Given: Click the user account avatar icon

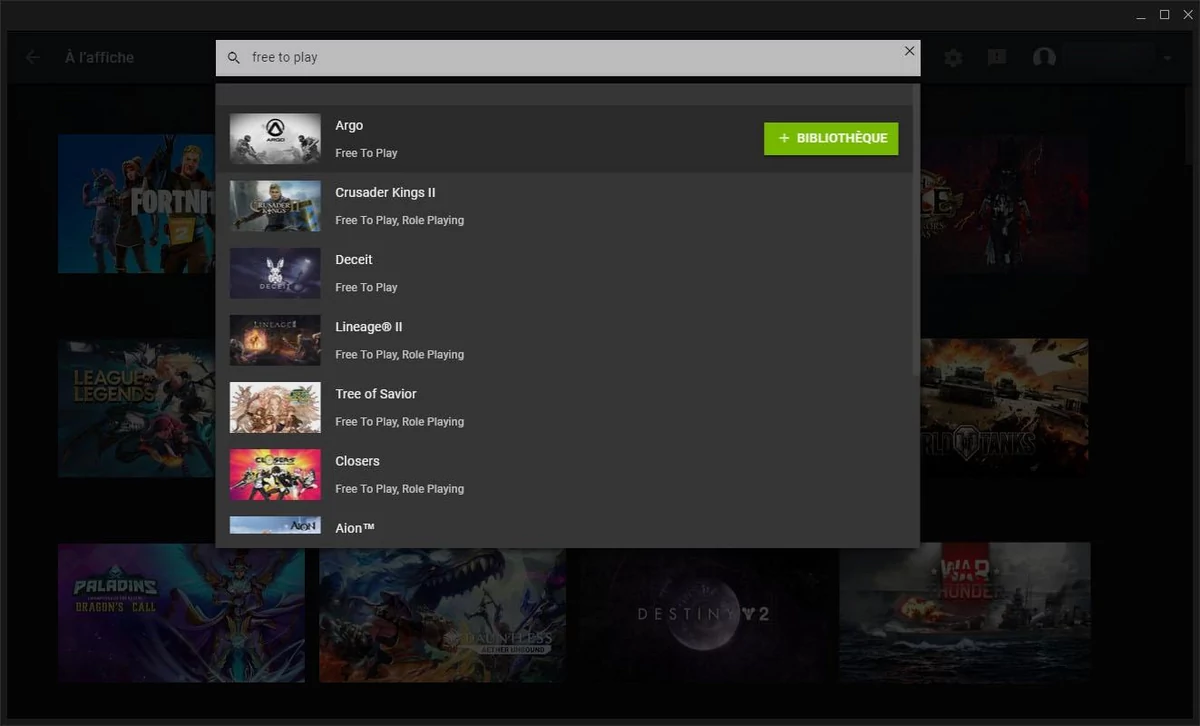Looking at the screenshot, I should tap(1044, 58).
